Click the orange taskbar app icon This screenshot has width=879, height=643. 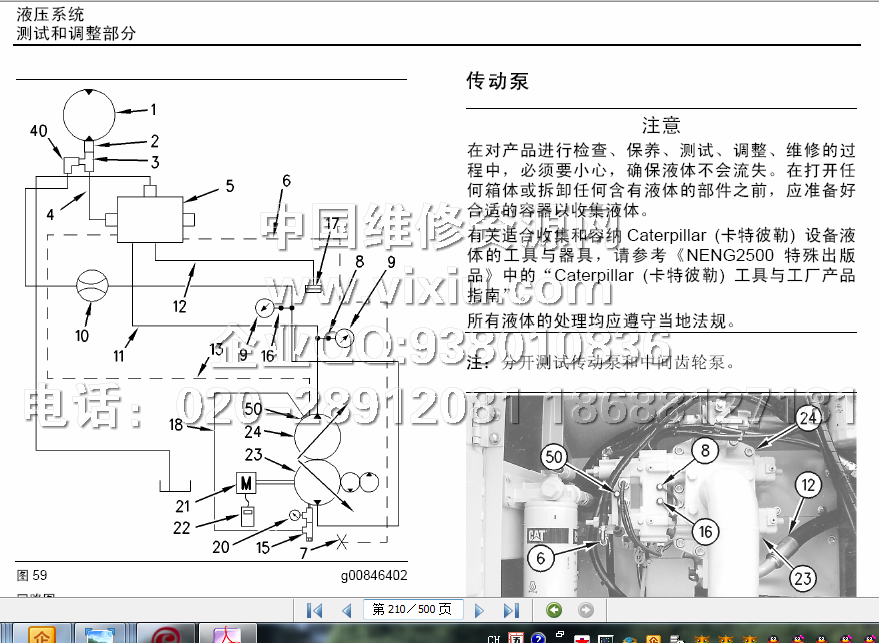pos(42,634)
